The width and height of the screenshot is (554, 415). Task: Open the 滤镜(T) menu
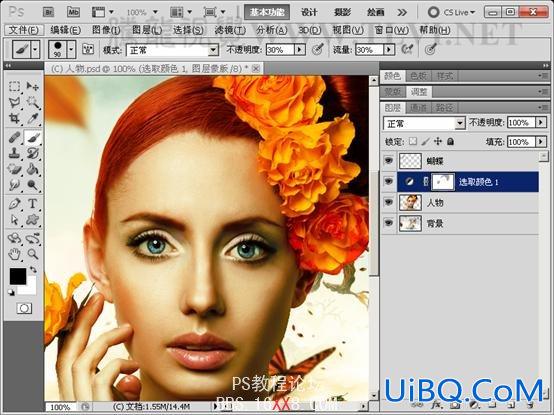coord(230,30)
